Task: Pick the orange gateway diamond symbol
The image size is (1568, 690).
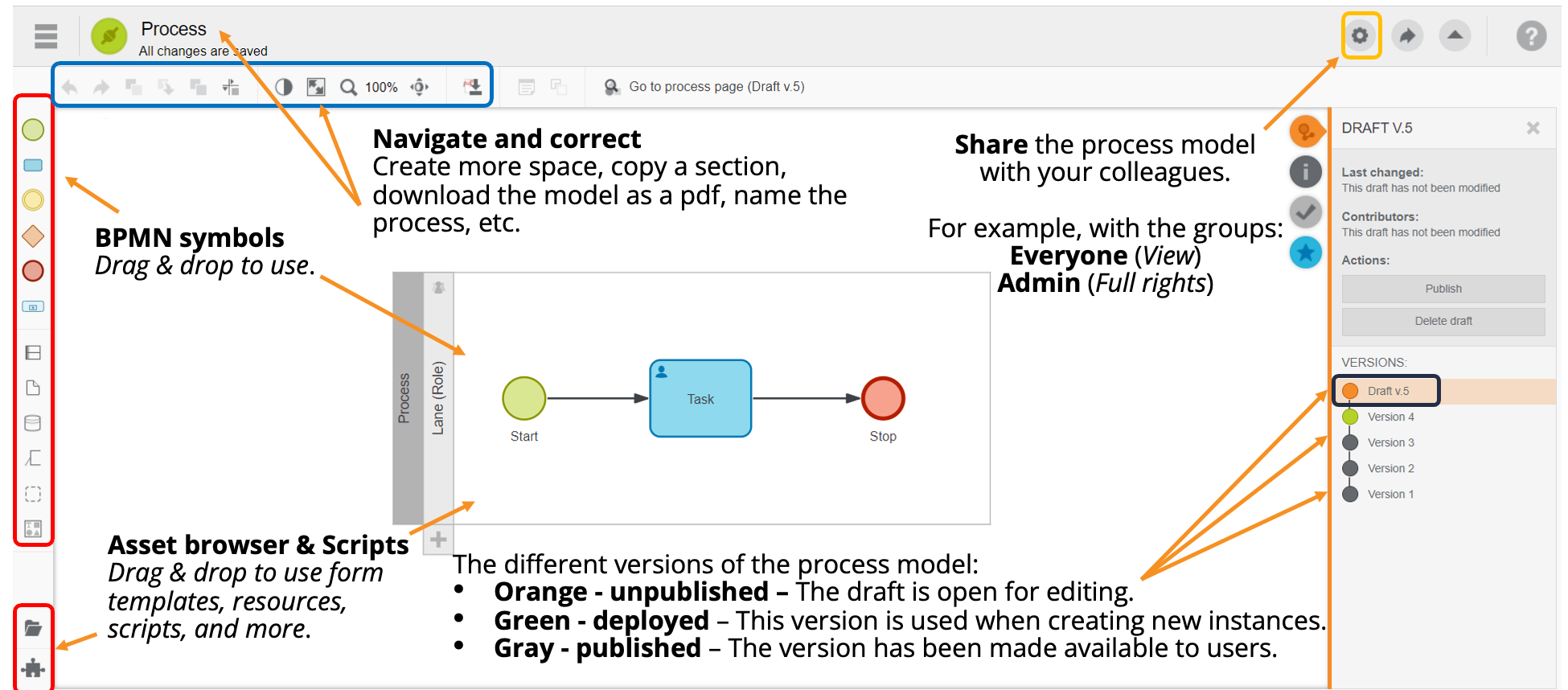Action: click(33, 236)
